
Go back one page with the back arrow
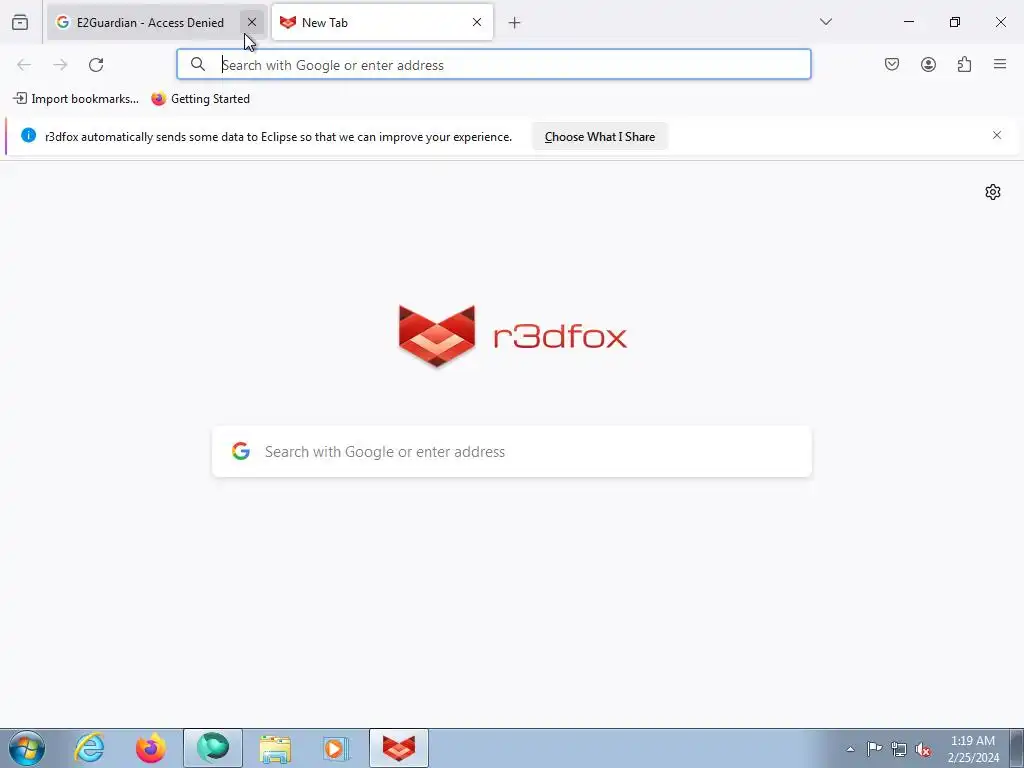24,65
